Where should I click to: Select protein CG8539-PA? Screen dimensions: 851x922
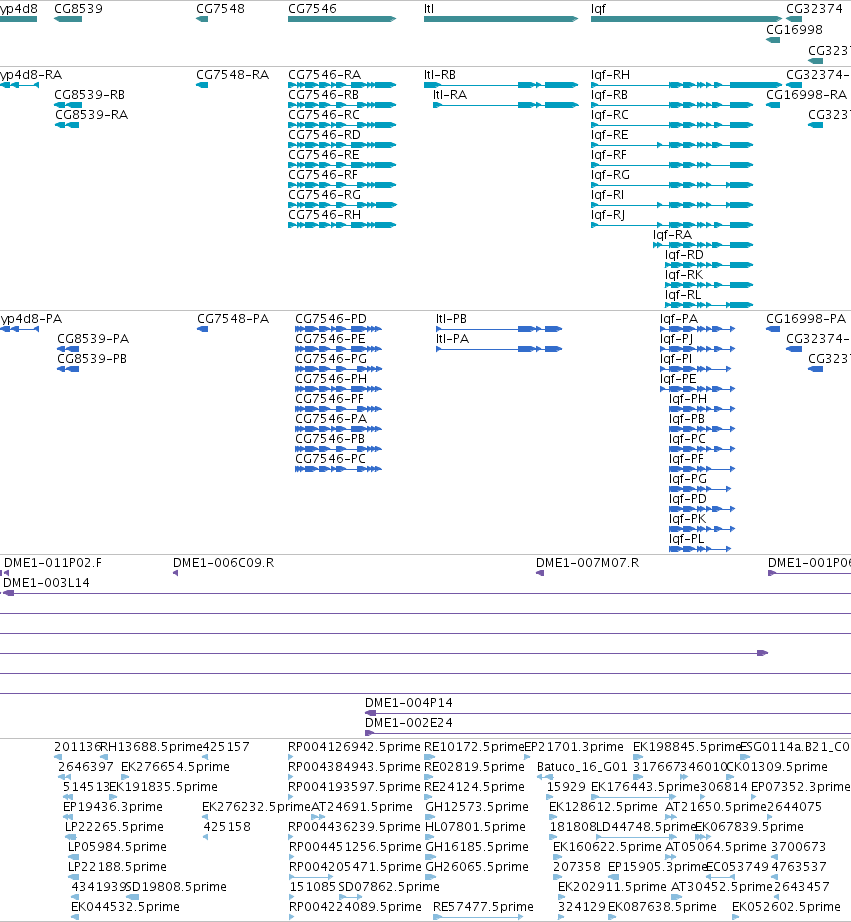(x=93, y=339)
